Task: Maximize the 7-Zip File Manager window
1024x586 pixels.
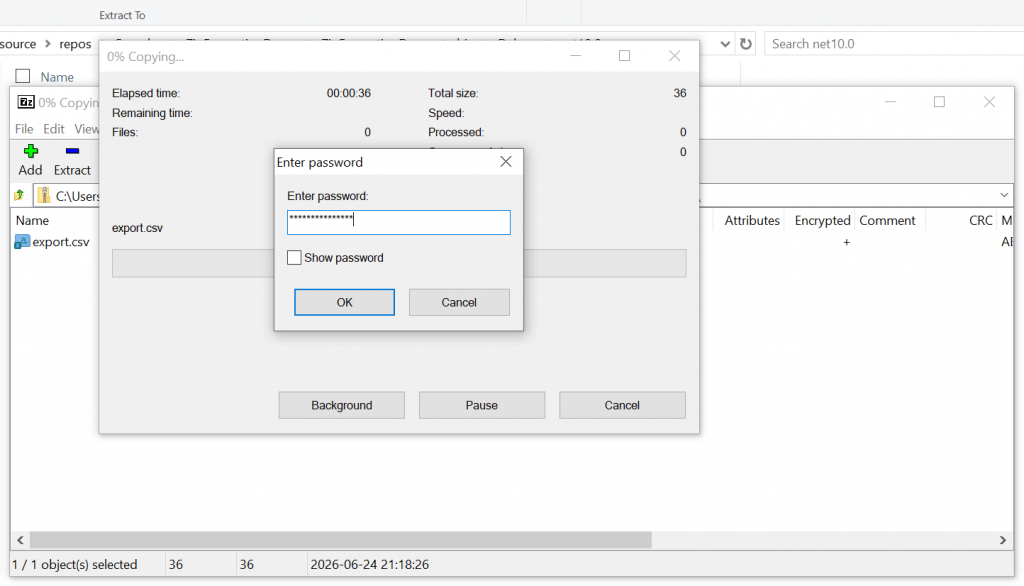Action: point(939,102)
